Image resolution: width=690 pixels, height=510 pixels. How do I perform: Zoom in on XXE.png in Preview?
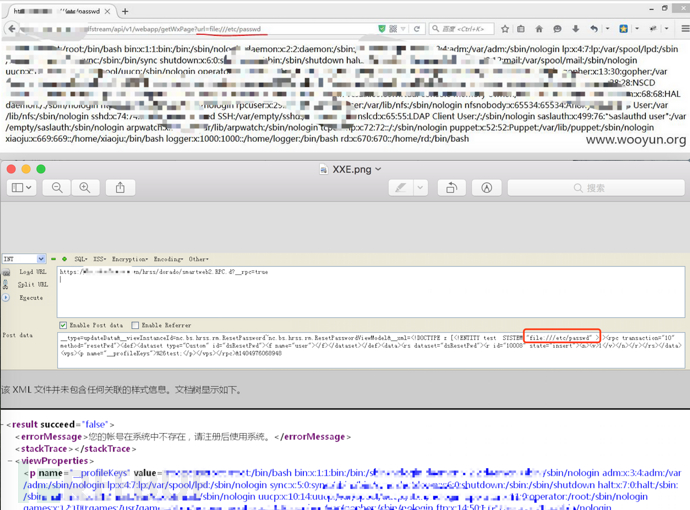85,188
